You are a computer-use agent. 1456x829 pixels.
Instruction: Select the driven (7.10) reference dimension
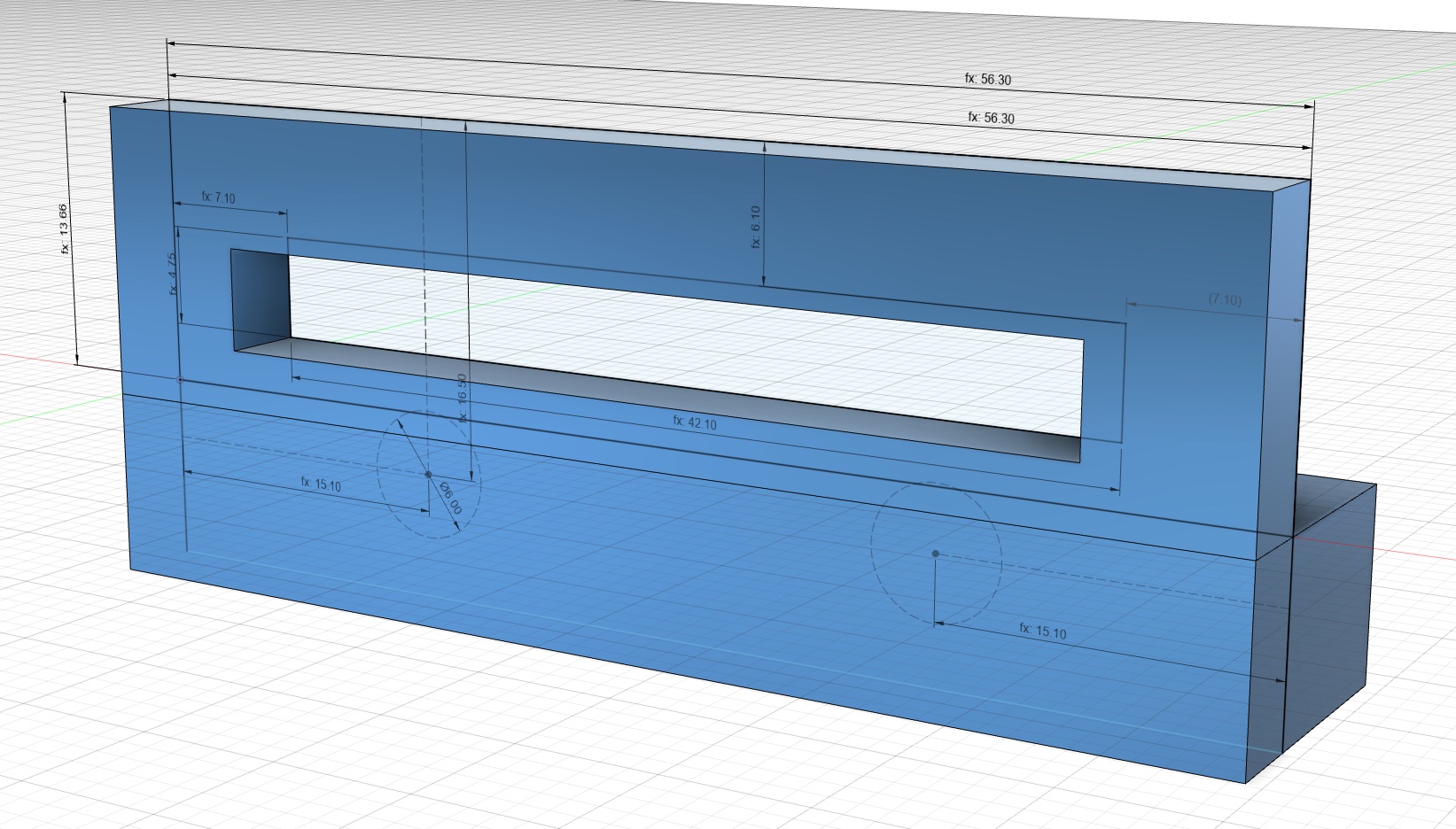click(1225, 300)
